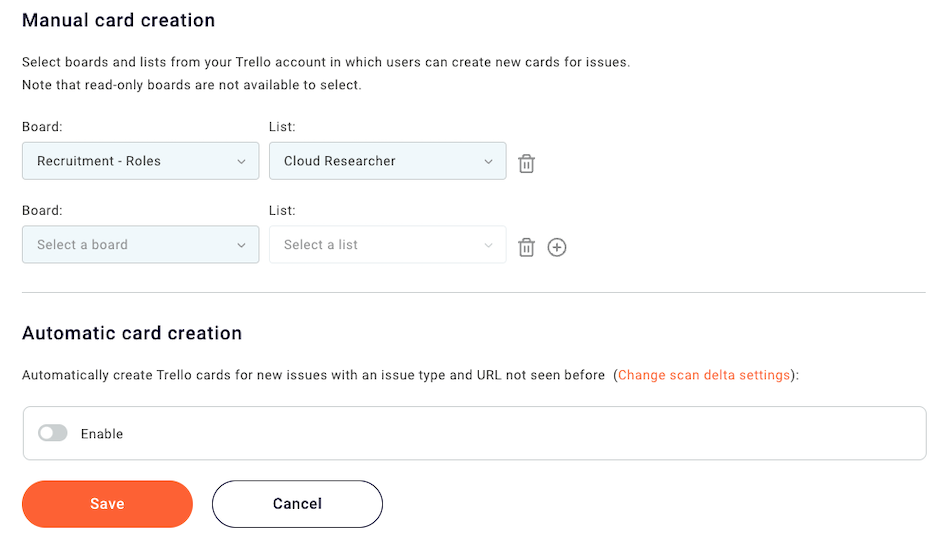
Task: Open Change scan delta settings link
Action: tap(704, 375)
